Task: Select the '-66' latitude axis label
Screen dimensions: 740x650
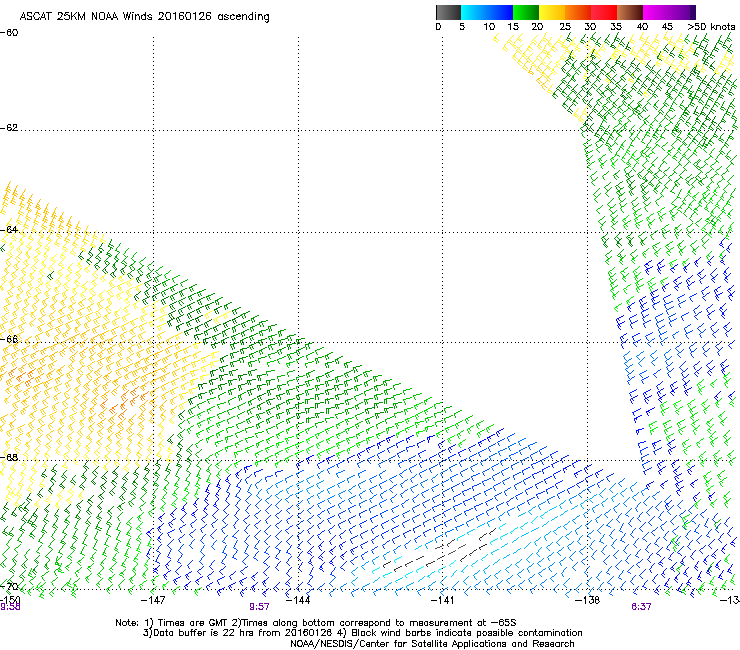Action: point(9,339)
